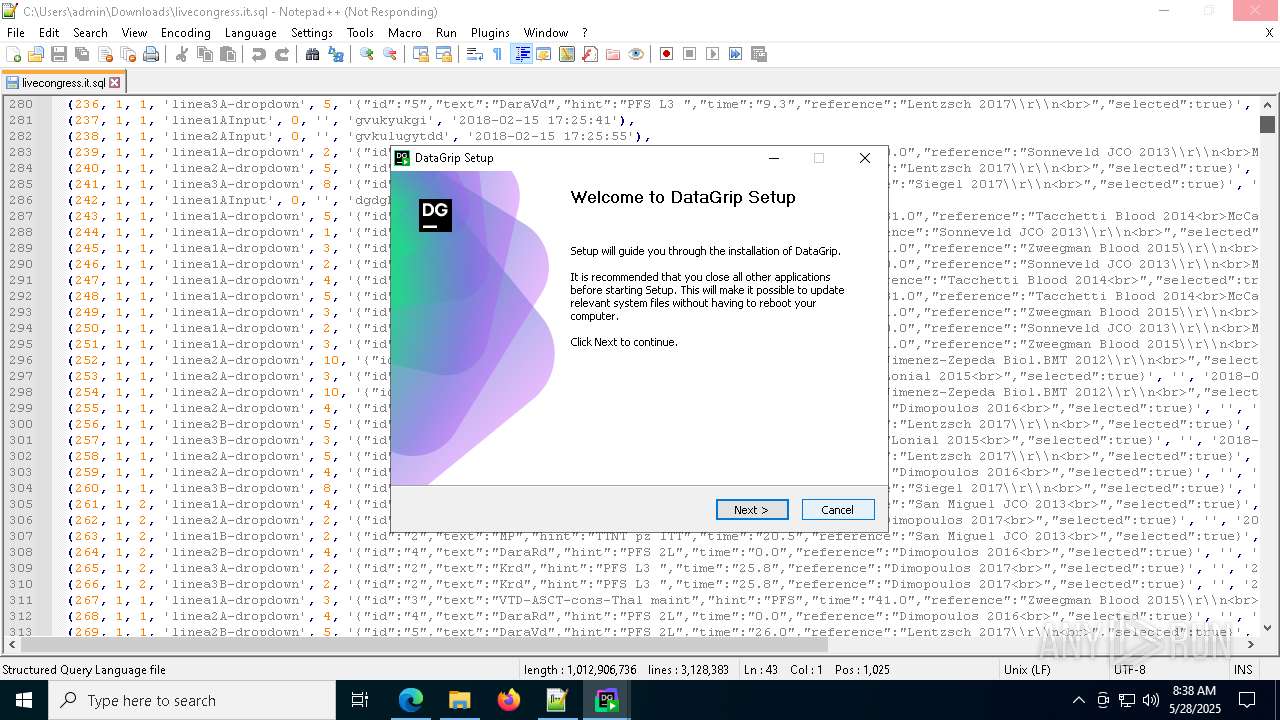The image size is (1280, 720).
Task: Launch Firefox from the taskbar
Action: 508,700
